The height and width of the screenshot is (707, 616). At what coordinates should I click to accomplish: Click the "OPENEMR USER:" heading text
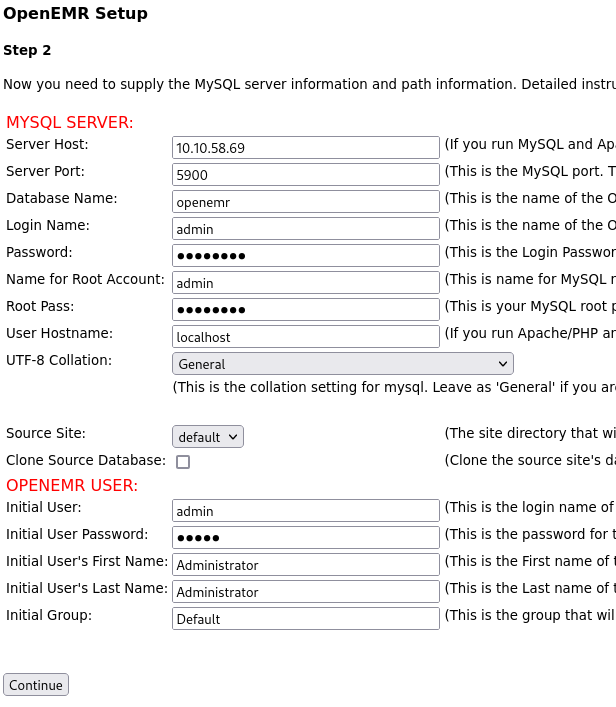pyautogui.click(x=72, y=486)
